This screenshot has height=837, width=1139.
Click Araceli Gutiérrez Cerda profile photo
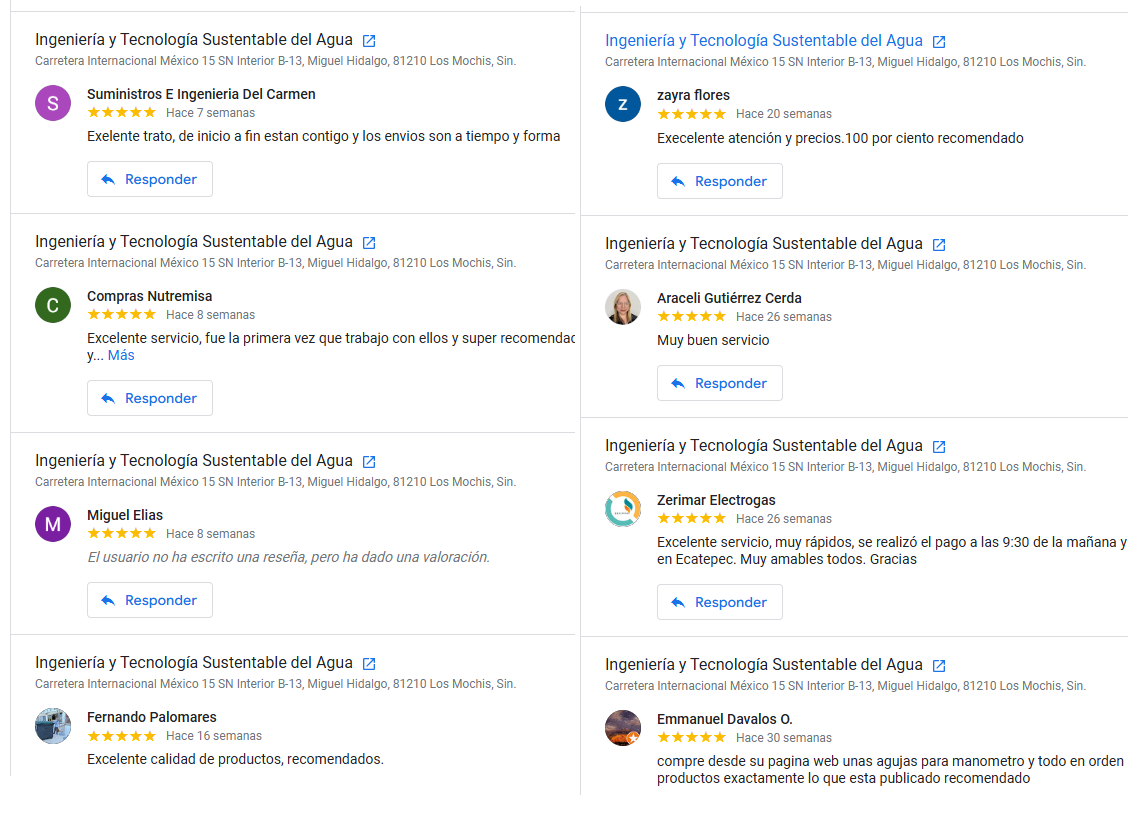tap(623, 307)
